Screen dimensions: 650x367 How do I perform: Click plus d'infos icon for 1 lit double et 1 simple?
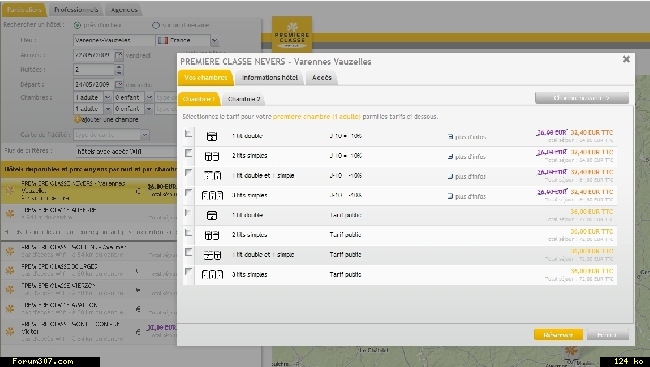click(x=450, y=176)
